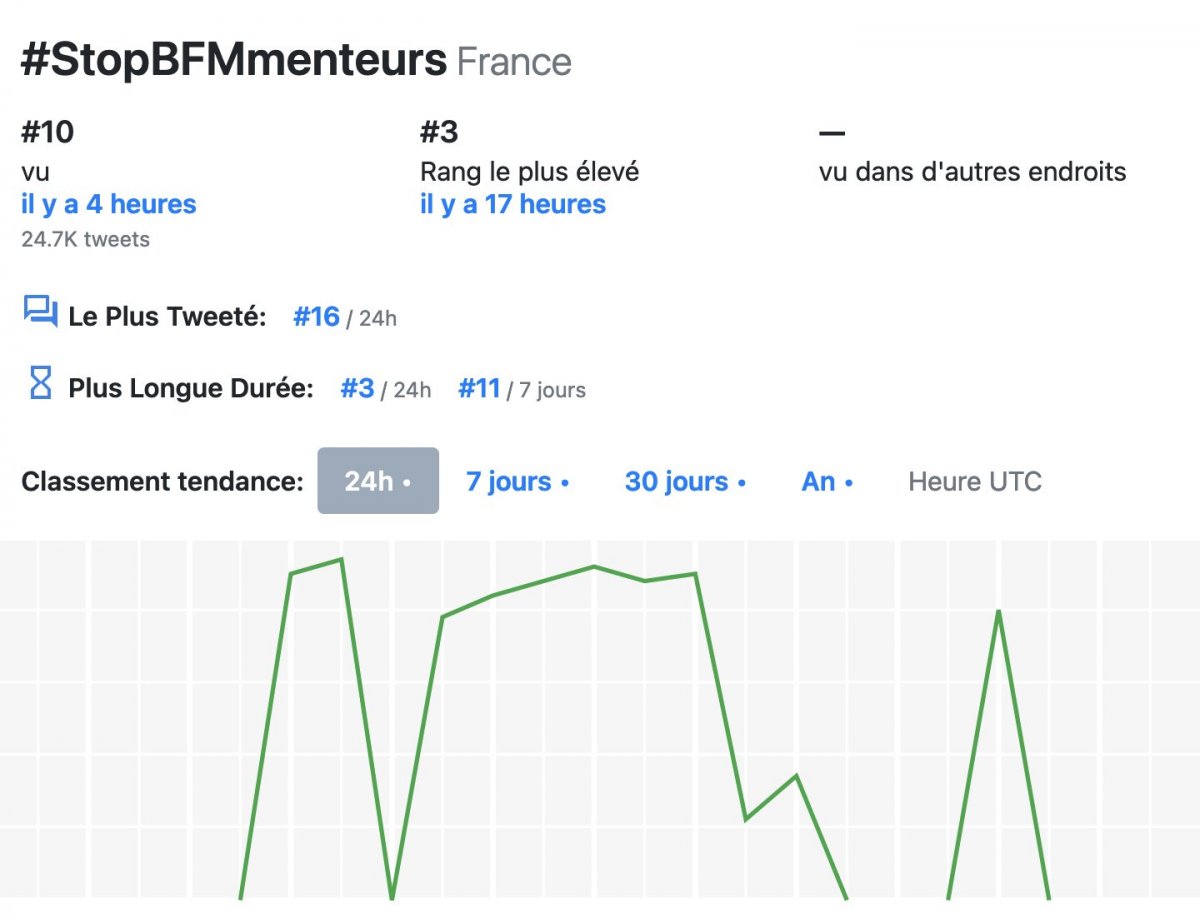This screenshot has height=918, width=1200.
Task: Select the 24h trend ranking tab
Action: click(x=378, y=481)
